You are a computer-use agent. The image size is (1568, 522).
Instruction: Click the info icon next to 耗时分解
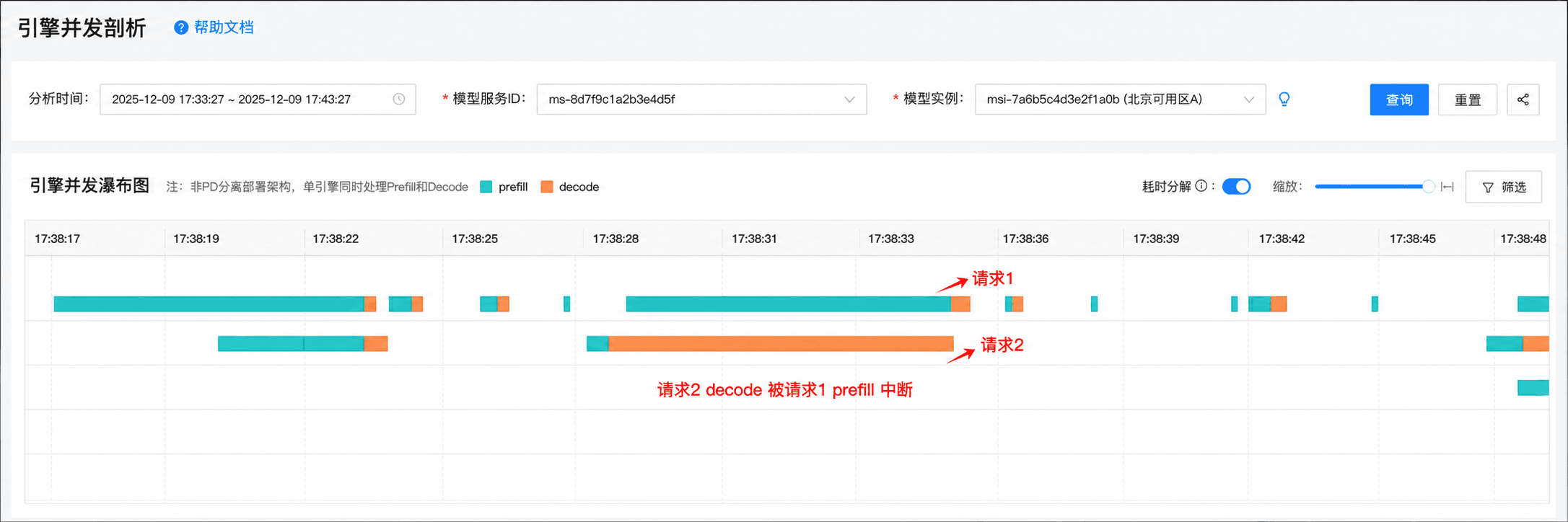1201,186
